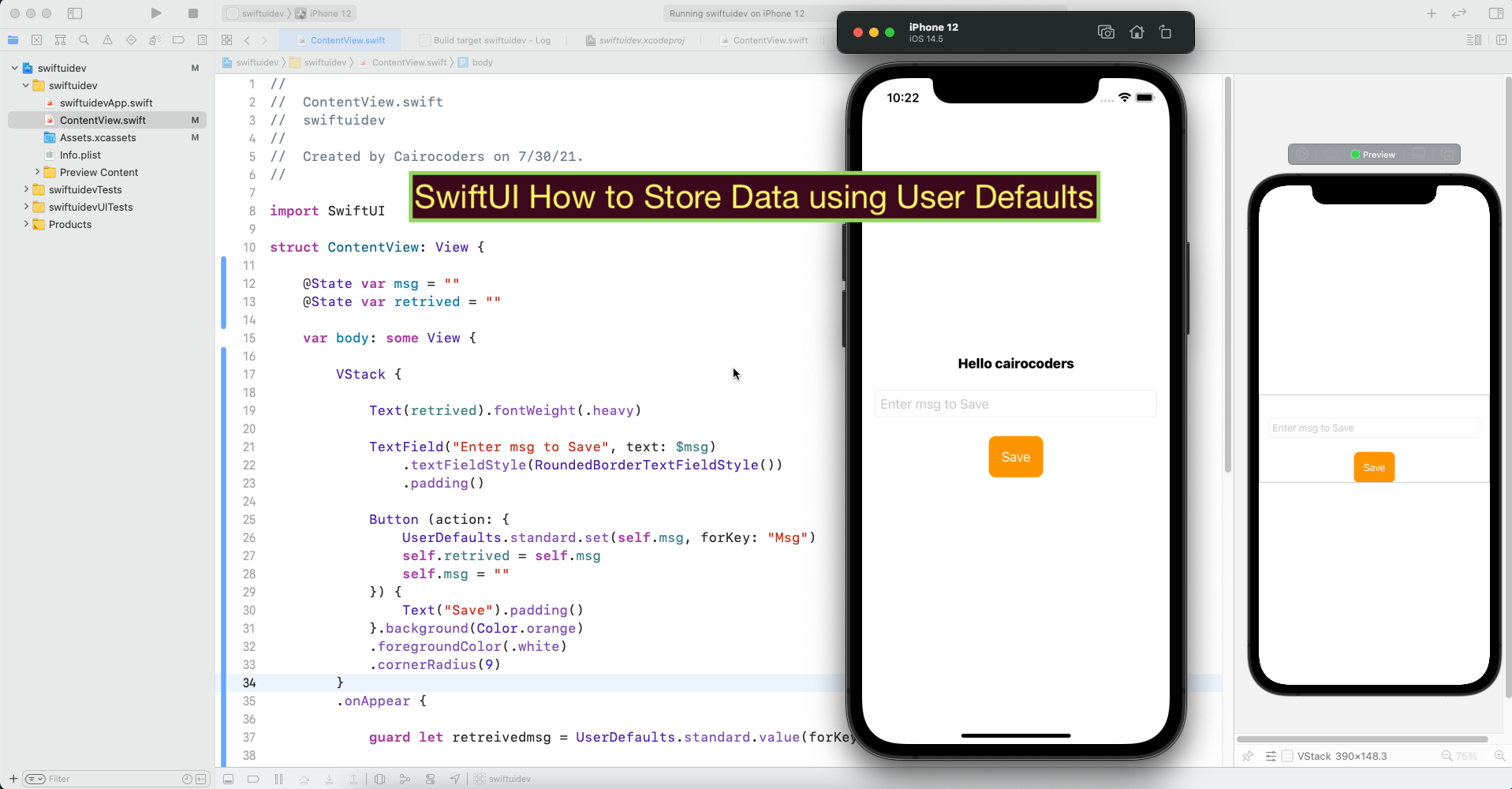Open Adjust Editor Options icon

[x=1473, y=40]
